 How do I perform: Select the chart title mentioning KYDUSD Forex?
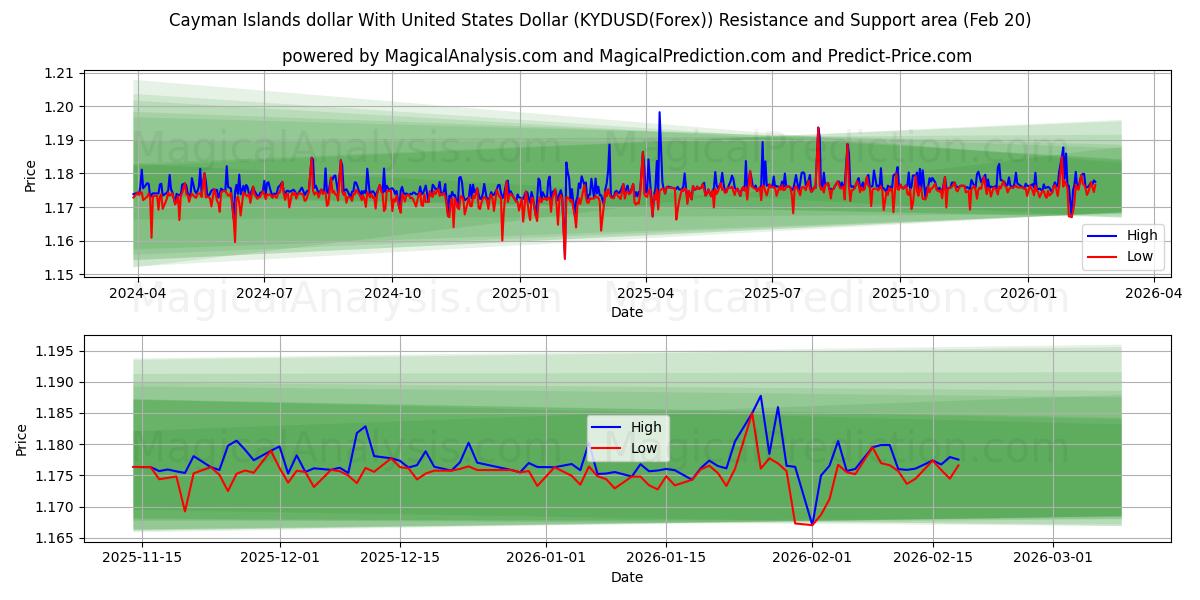tap(600, 19)
